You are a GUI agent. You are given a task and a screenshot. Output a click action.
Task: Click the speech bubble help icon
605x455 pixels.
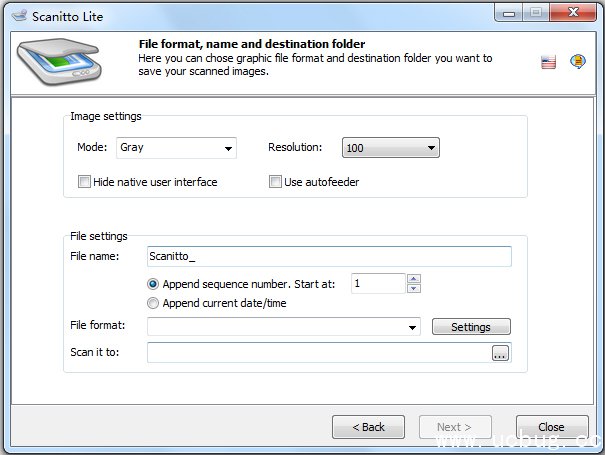[x=577, y=62]
